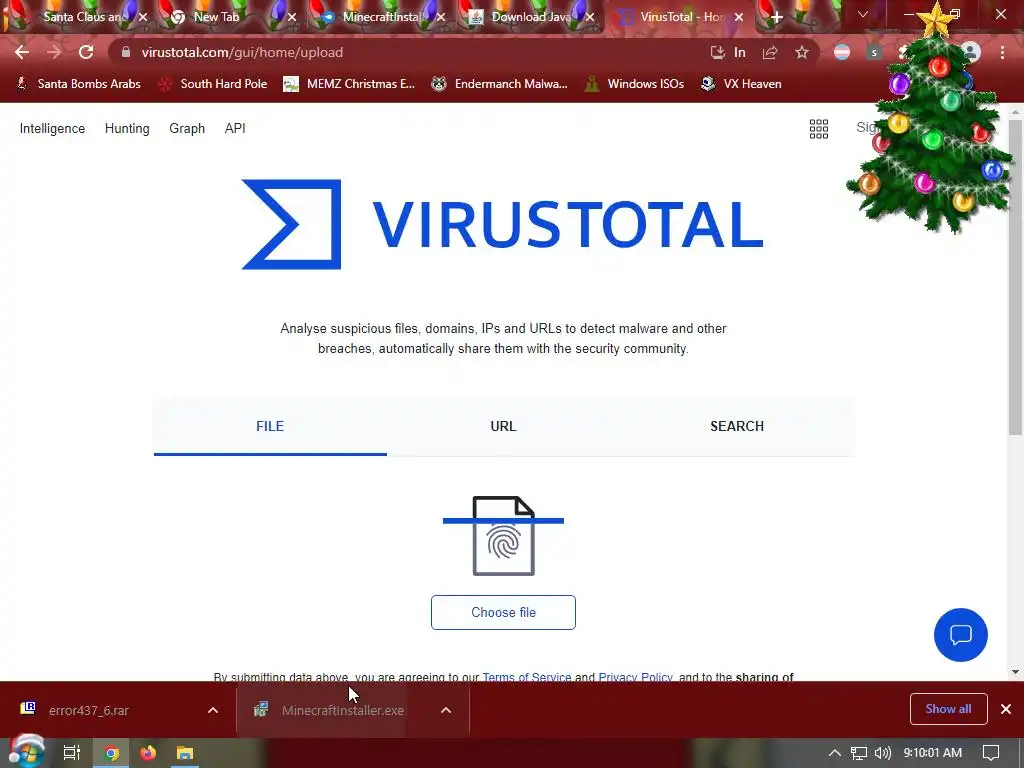This screenshot has width=1024, height=768.
Task: Open network status tray icon
Action: coord(859,753)
